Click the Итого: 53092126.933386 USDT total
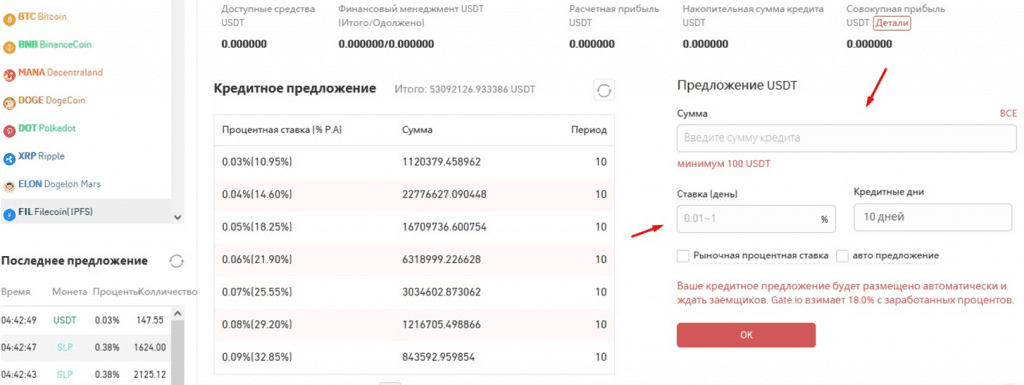This screenshot has height=385, width=1024. 466,89
